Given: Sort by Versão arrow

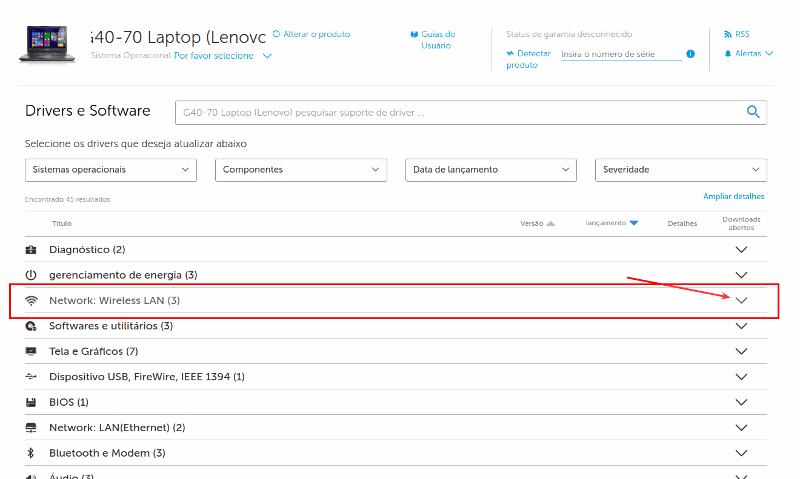Looking at the screenshot, I should coord(551,223).
